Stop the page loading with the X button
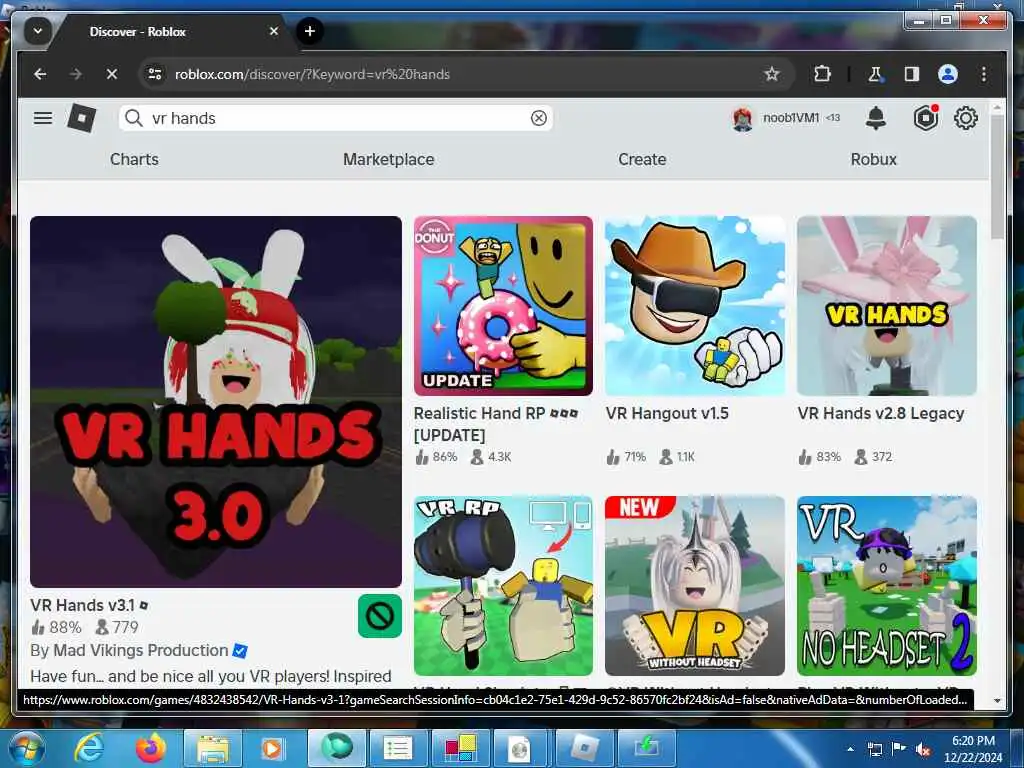This screenshot has height=768, width=1024. click(x=112, y=74)
